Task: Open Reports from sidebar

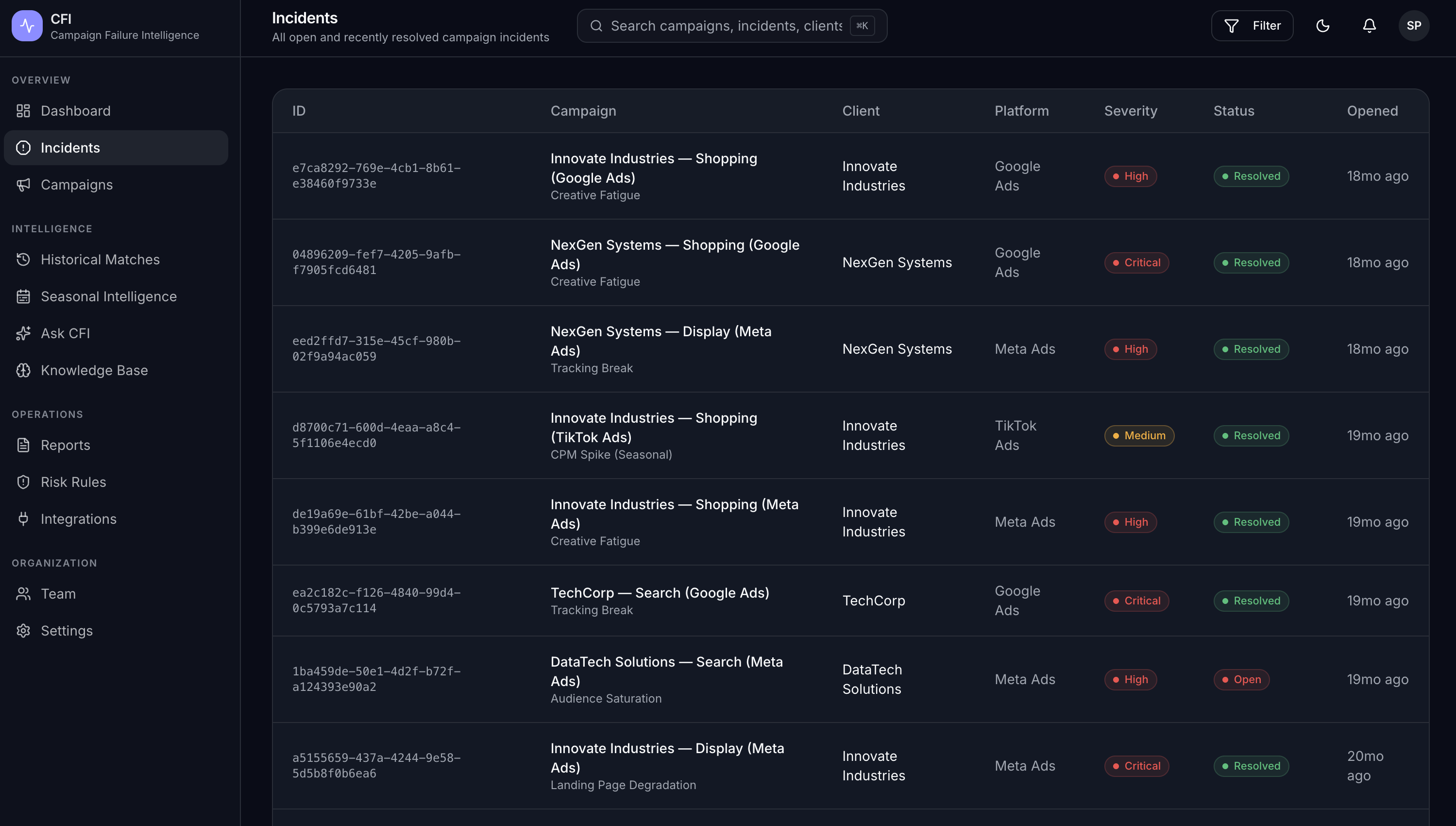Action: coord(116,445)
